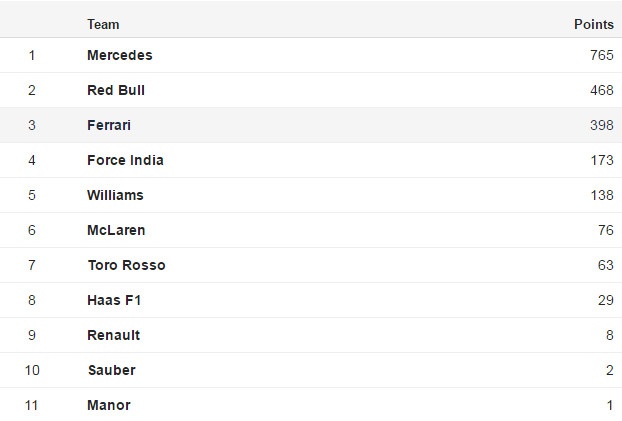Open the Red Bull team entry

click(116, 90)
